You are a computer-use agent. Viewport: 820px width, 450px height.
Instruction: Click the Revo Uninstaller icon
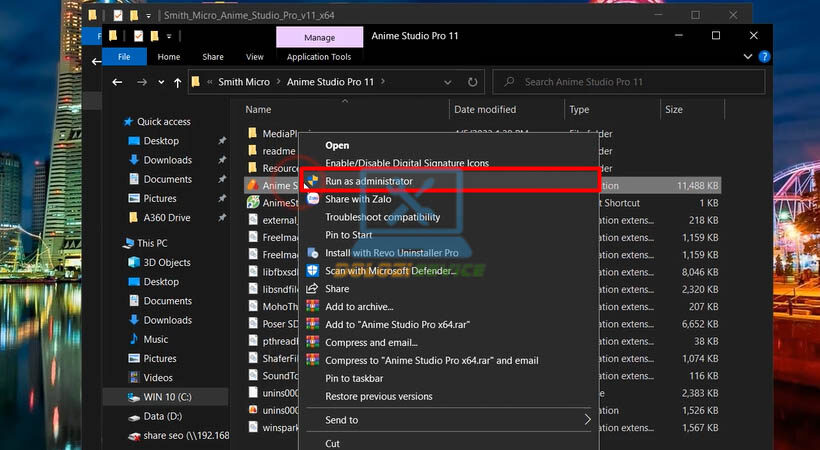point(313,253)
